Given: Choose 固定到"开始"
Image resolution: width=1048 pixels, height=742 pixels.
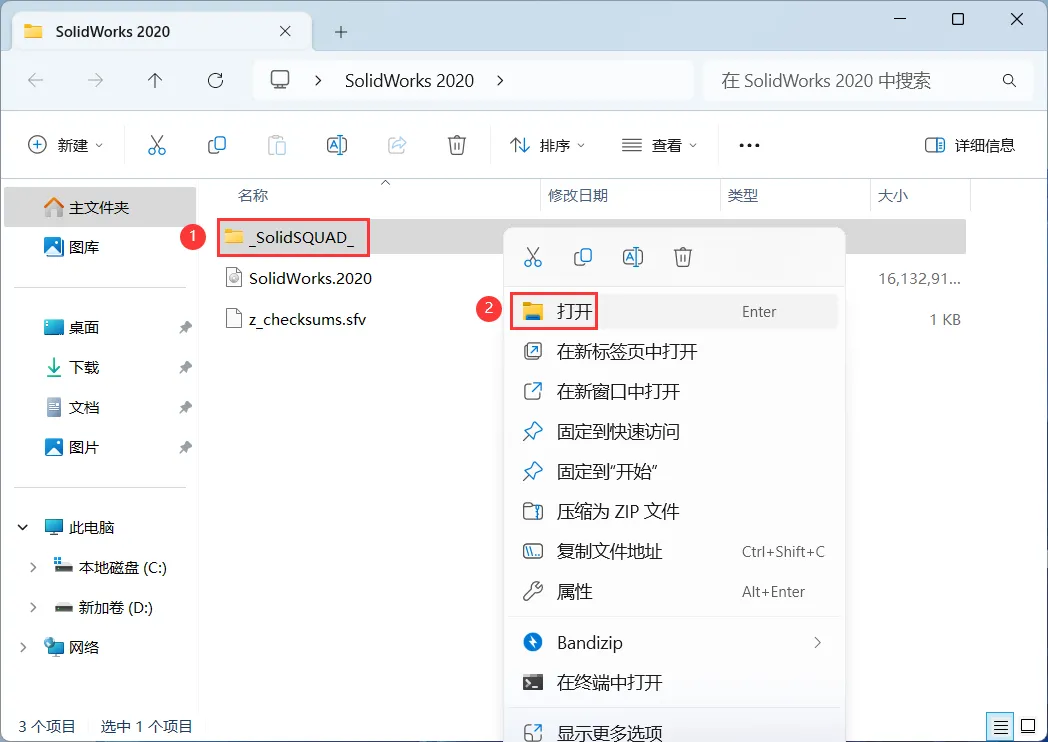Looking at the screenshot, I should coord(674,472).
